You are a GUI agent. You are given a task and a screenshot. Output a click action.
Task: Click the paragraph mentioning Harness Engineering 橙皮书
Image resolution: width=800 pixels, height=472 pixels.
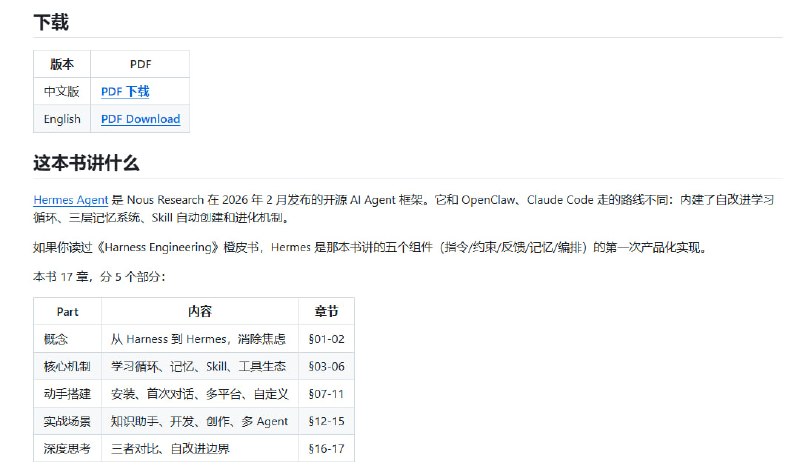[370, 247]
